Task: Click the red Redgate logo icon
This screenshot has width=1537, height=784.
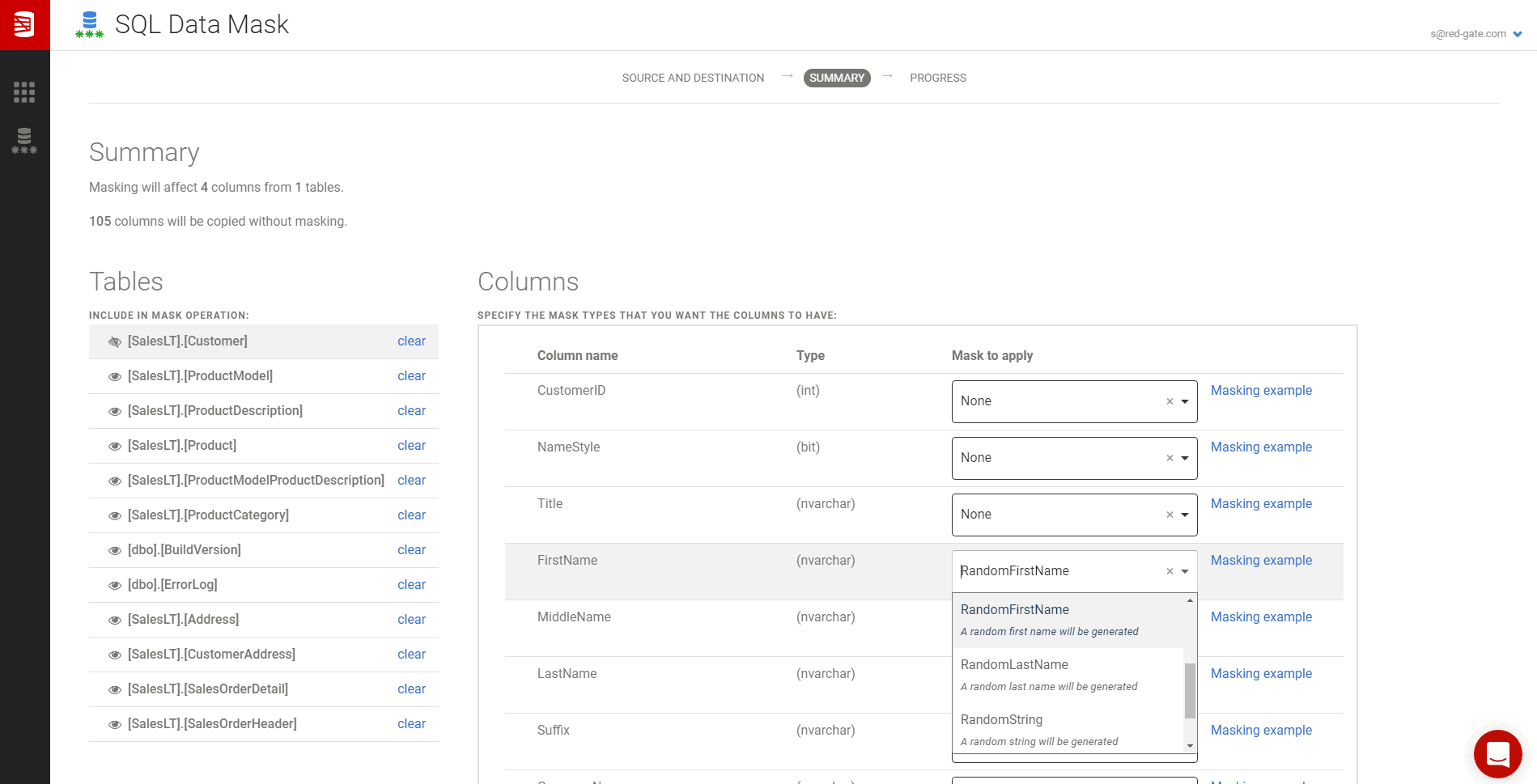Action: [x=24, y=24]
